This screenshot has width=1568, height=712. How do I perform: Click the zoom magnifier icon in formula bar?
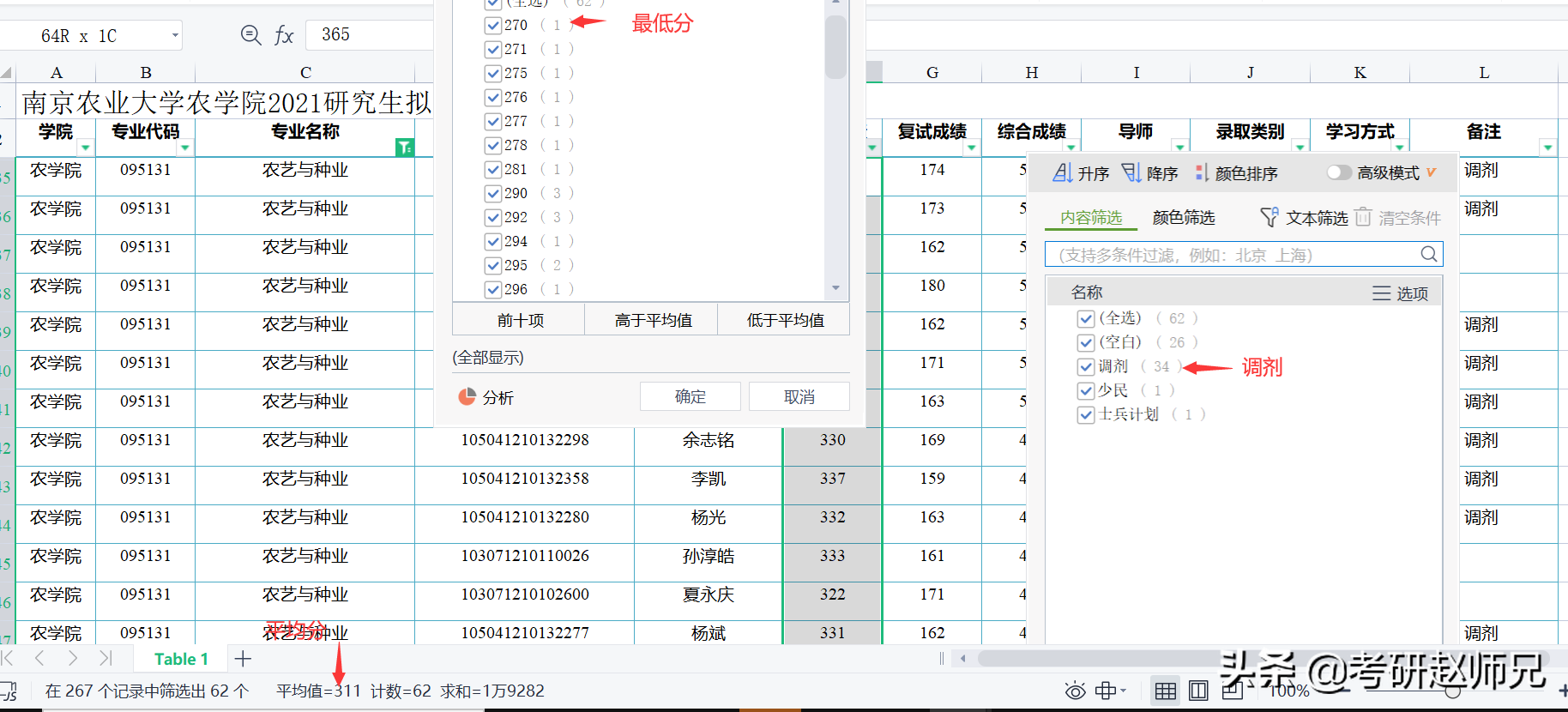coord(250,35)
